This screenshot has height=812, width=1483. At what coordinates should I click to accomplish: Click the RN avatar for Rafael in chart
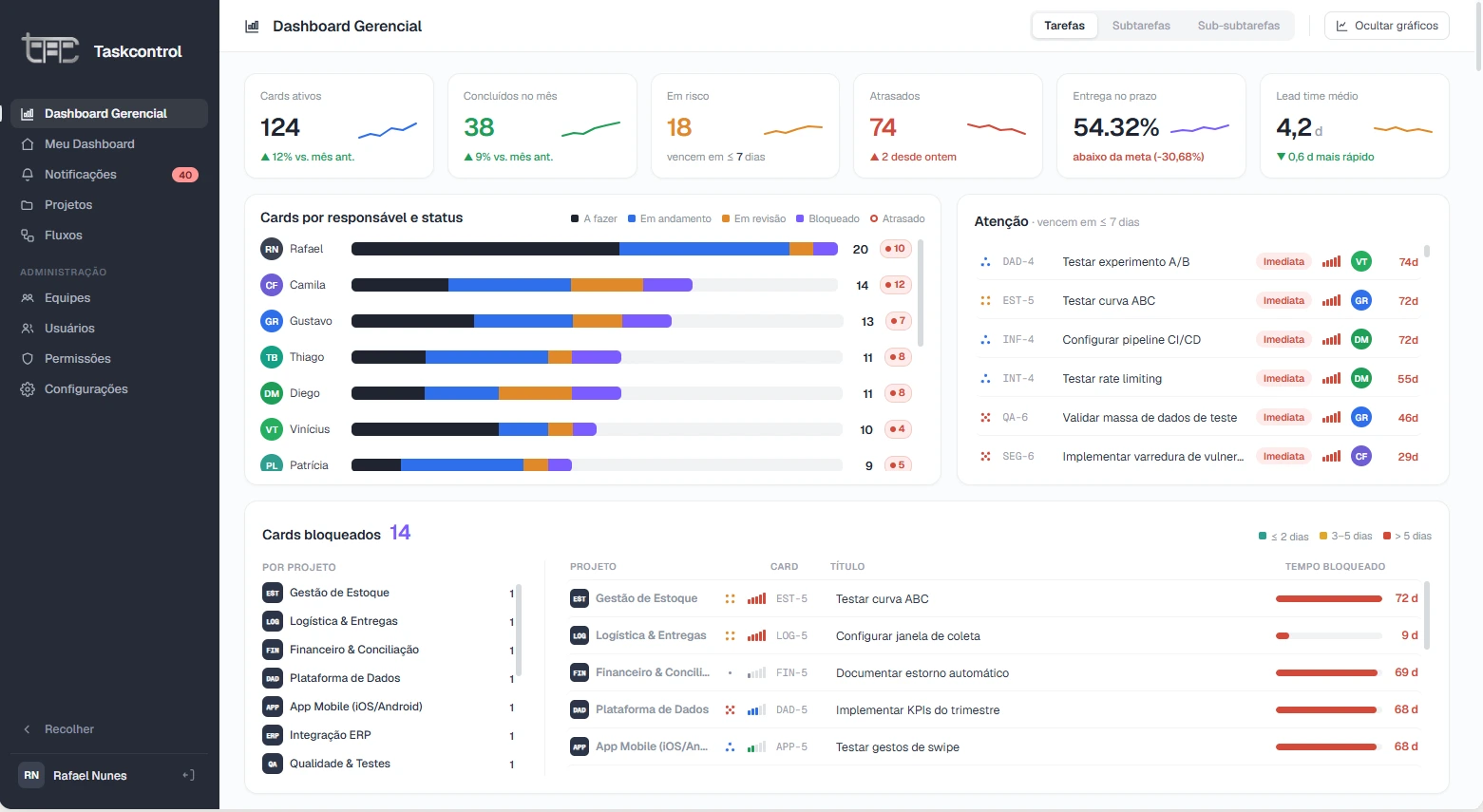[x=272, y=249]
